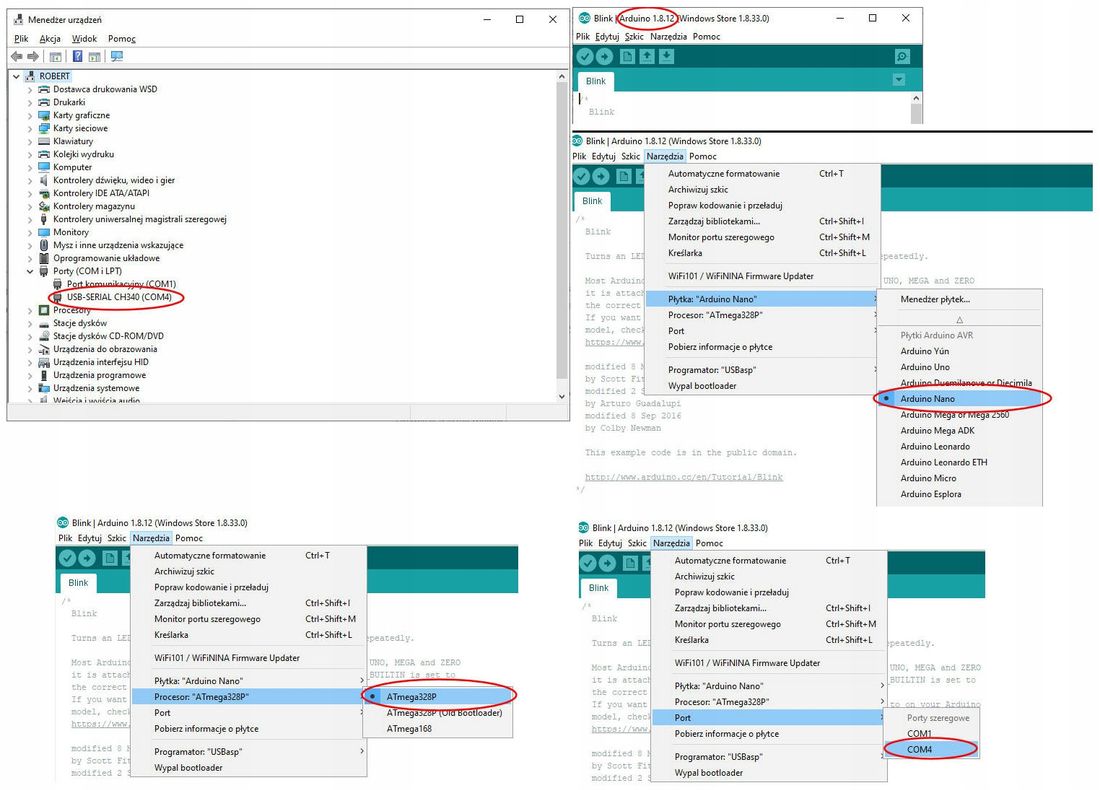Click the scan hardware monitor icon in Device Manager
This screenshot has height=790, width=1100.
(x=116, y=56)
